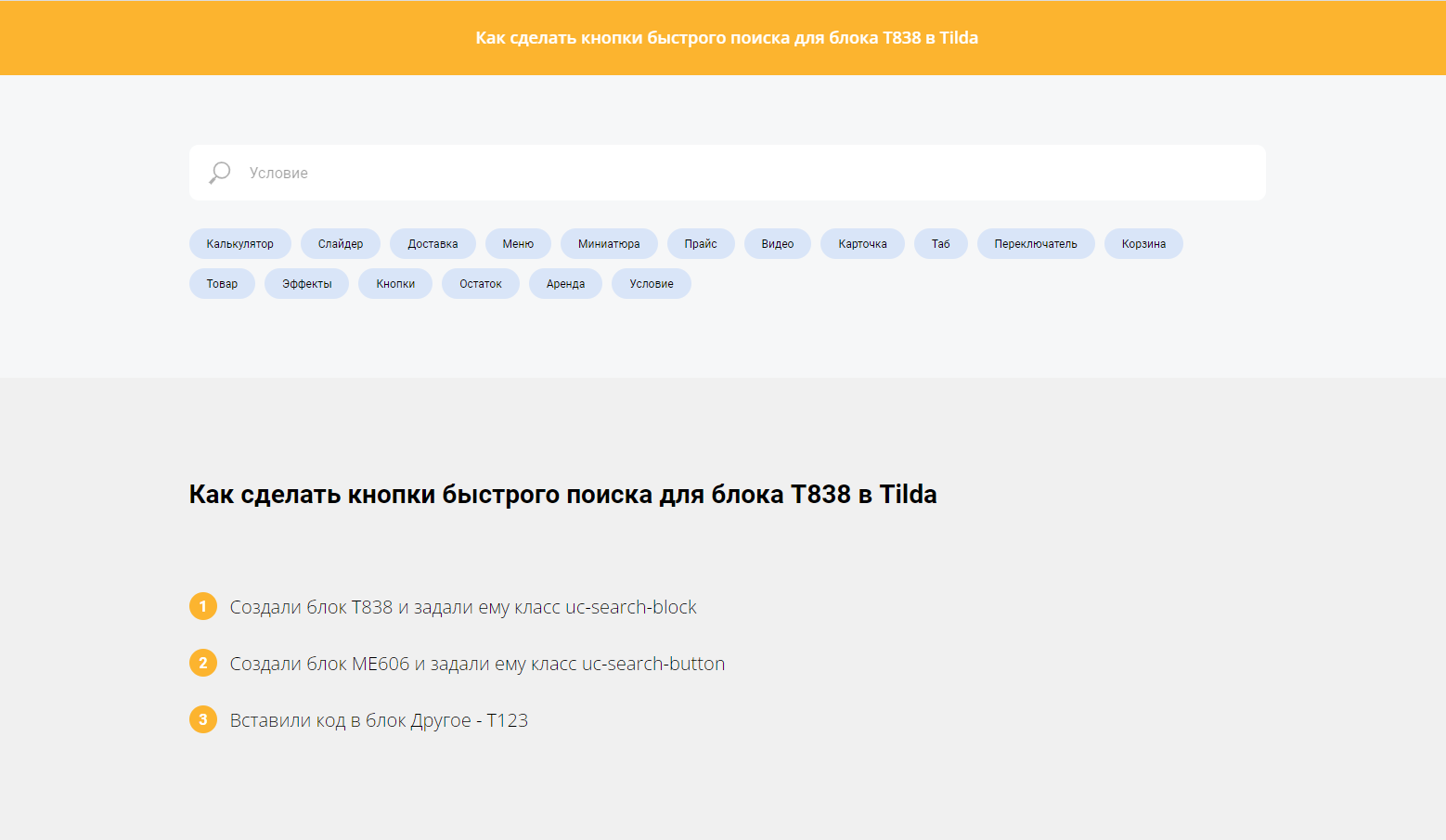The image size is (1446, 840).
Task: Choose the Остаток search tag
Action: (x=481, y=284)
